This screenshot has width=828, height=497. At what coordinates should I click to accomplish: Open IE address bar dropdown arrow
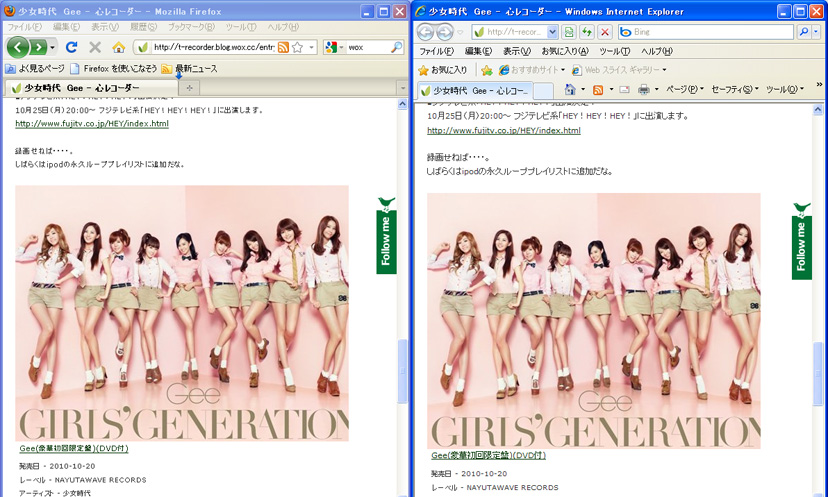tap(553, 32)
